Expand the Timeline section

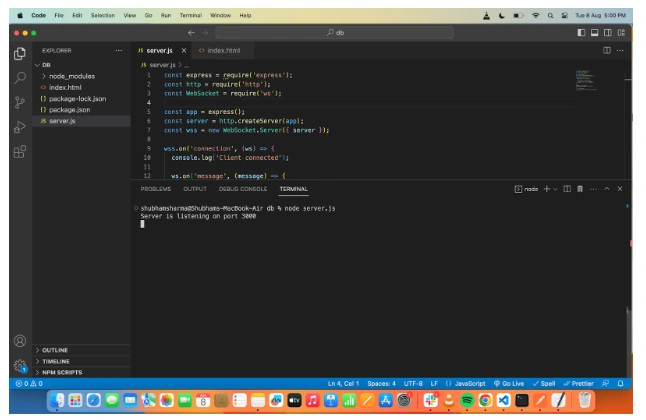[81, 361]
